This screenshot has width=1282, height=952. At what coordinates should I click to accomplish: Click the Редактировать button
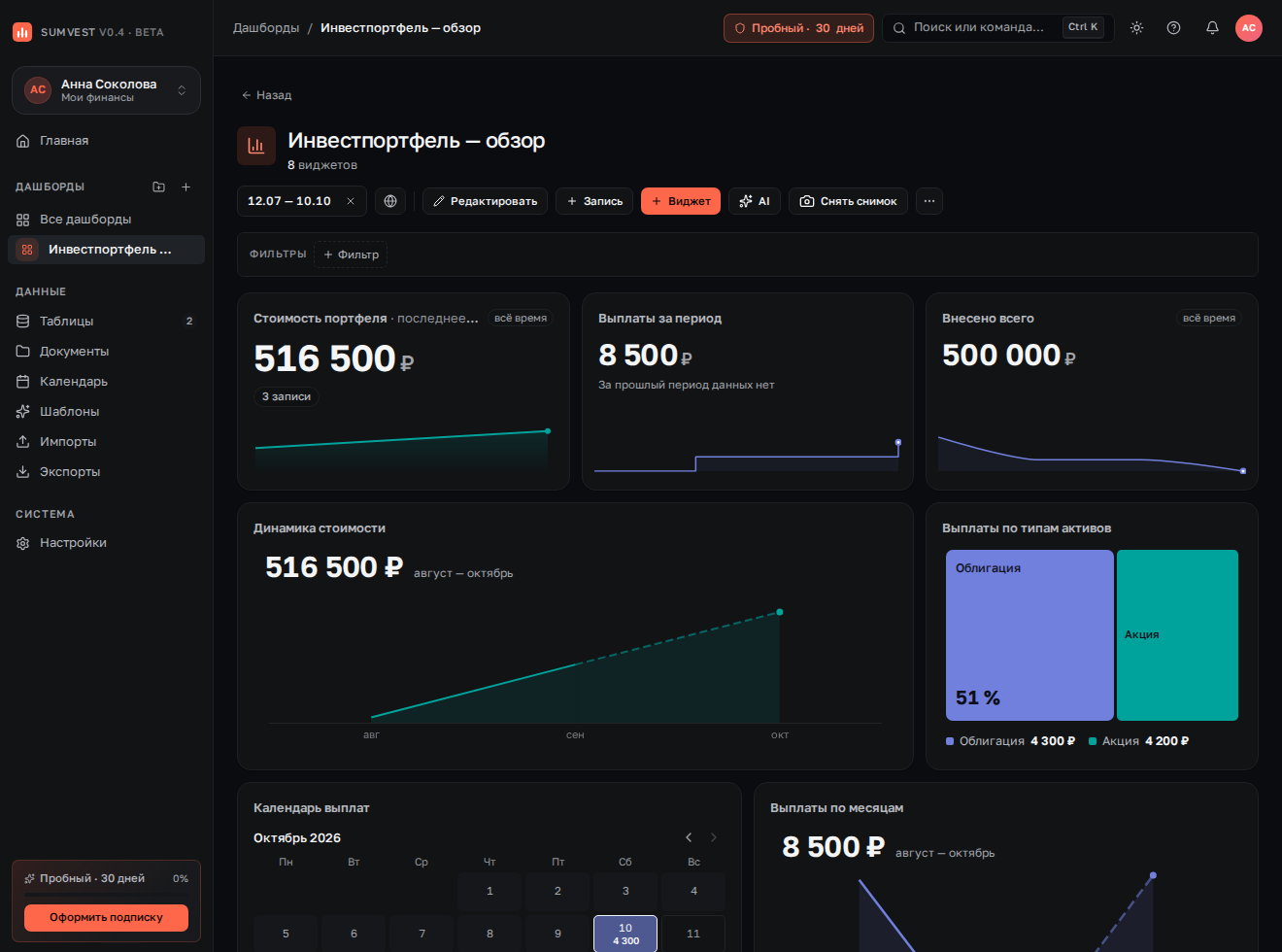click(485, 201)
